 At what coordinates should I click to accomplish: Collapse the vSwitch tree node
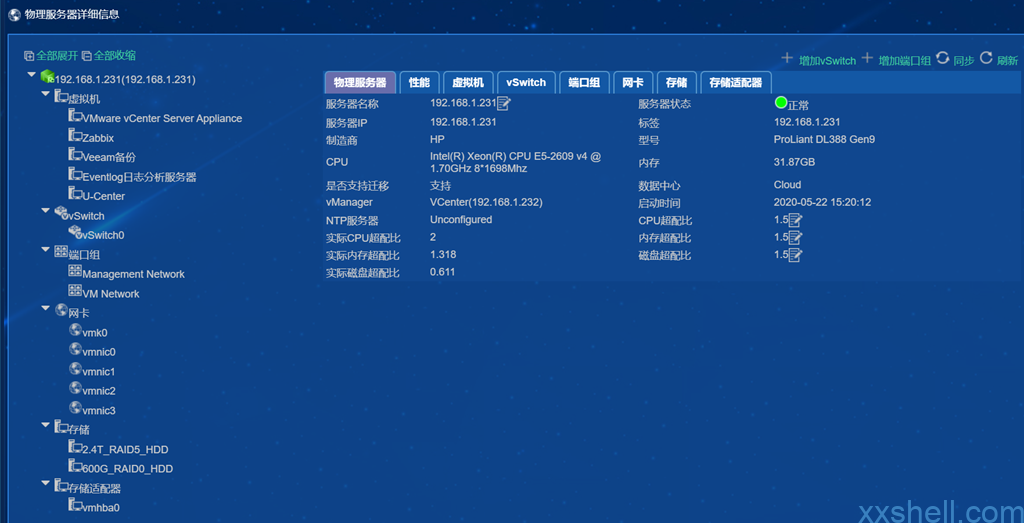point(46,211)
